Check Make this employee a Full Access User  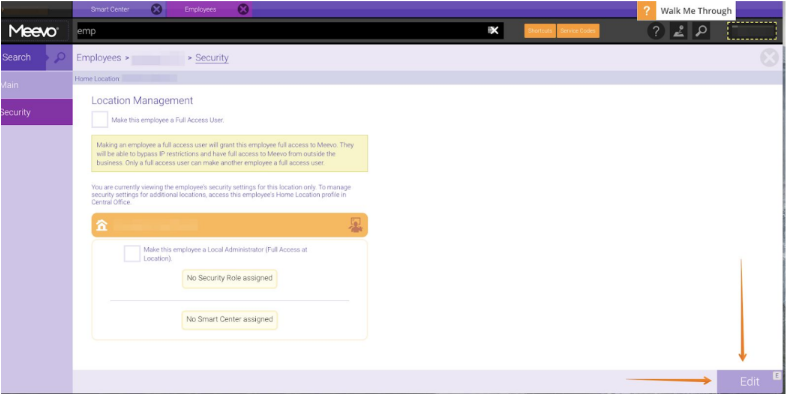coord(100,120)
